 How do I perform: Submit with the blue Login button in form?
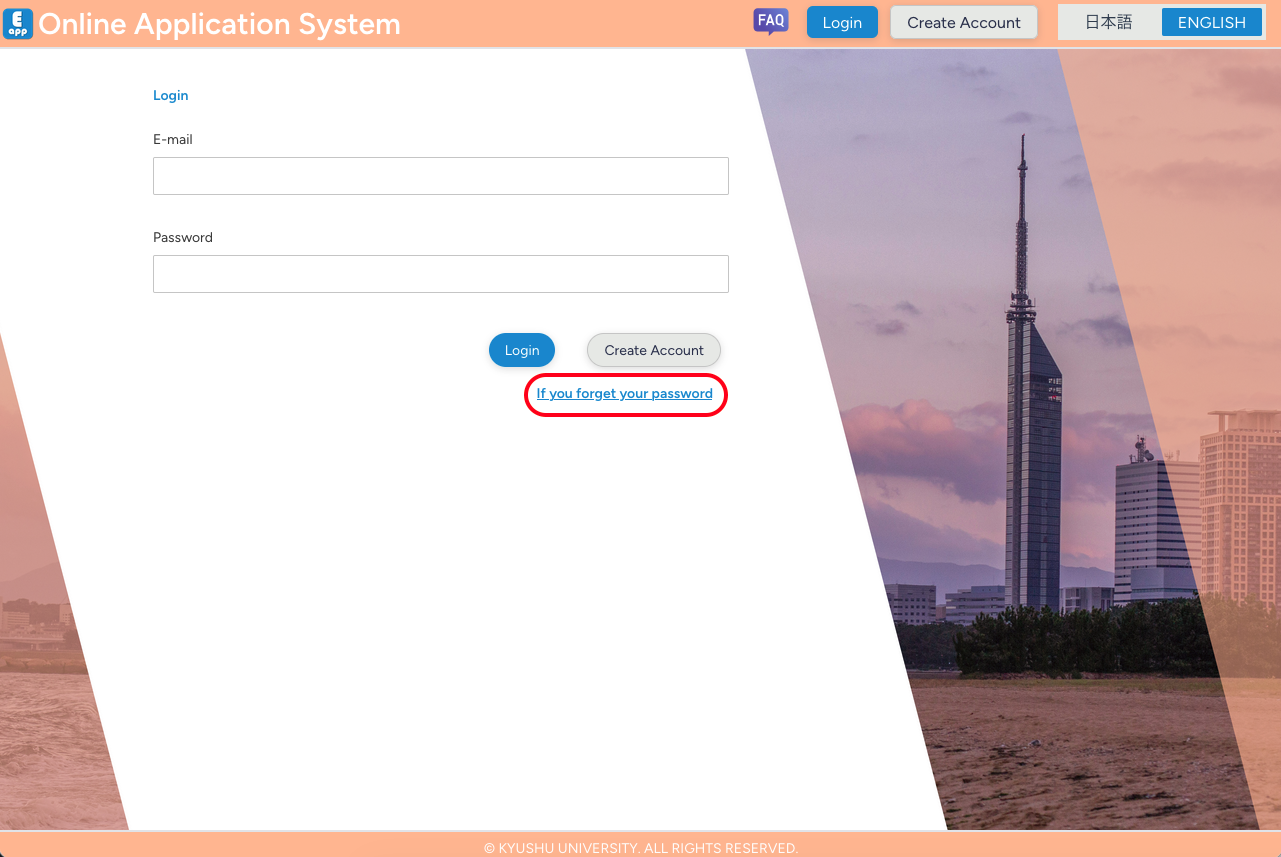tap(522, 350)
